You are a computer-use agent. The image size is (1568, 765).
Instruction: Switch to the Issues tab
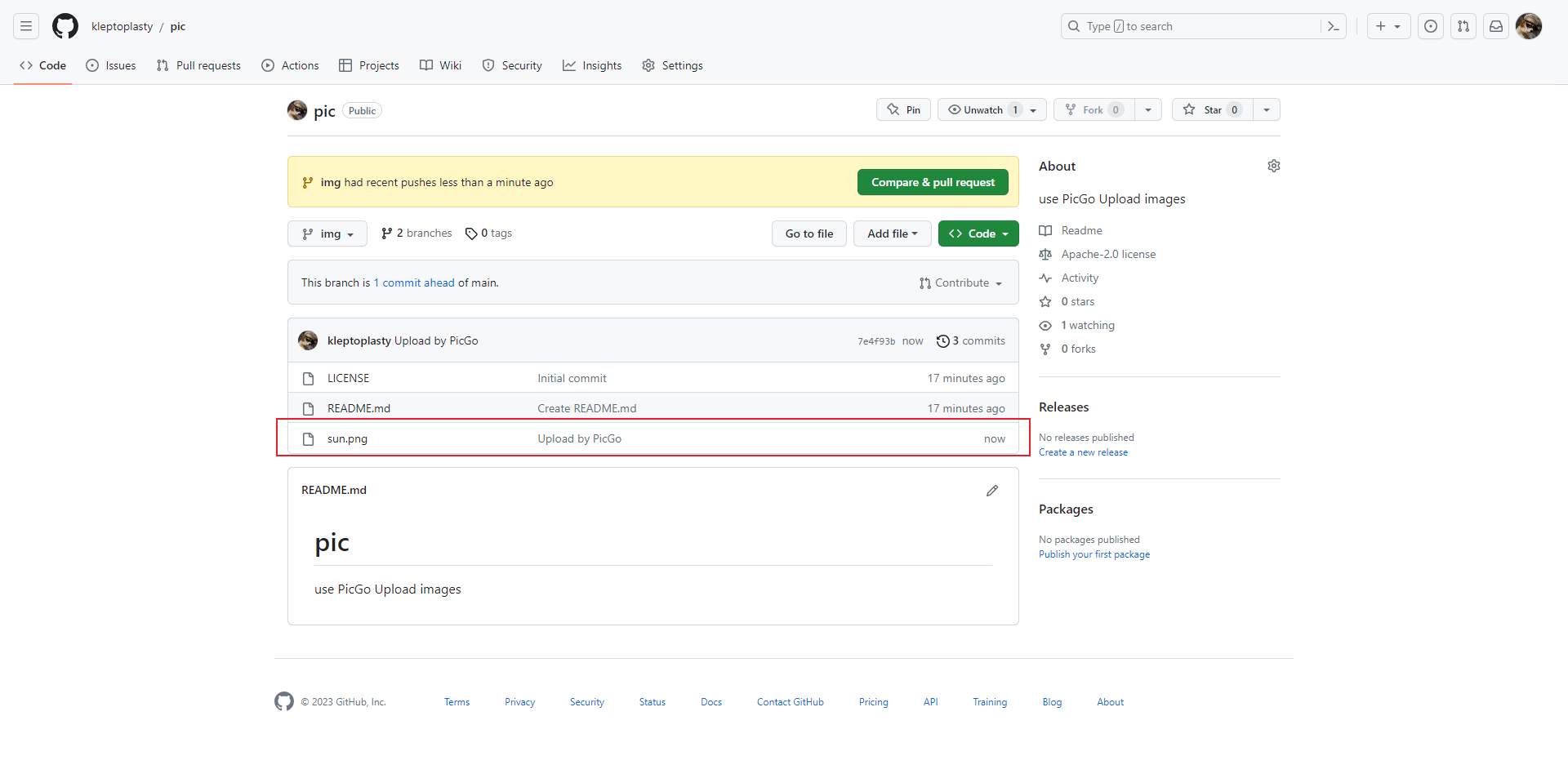coord(111,65)
